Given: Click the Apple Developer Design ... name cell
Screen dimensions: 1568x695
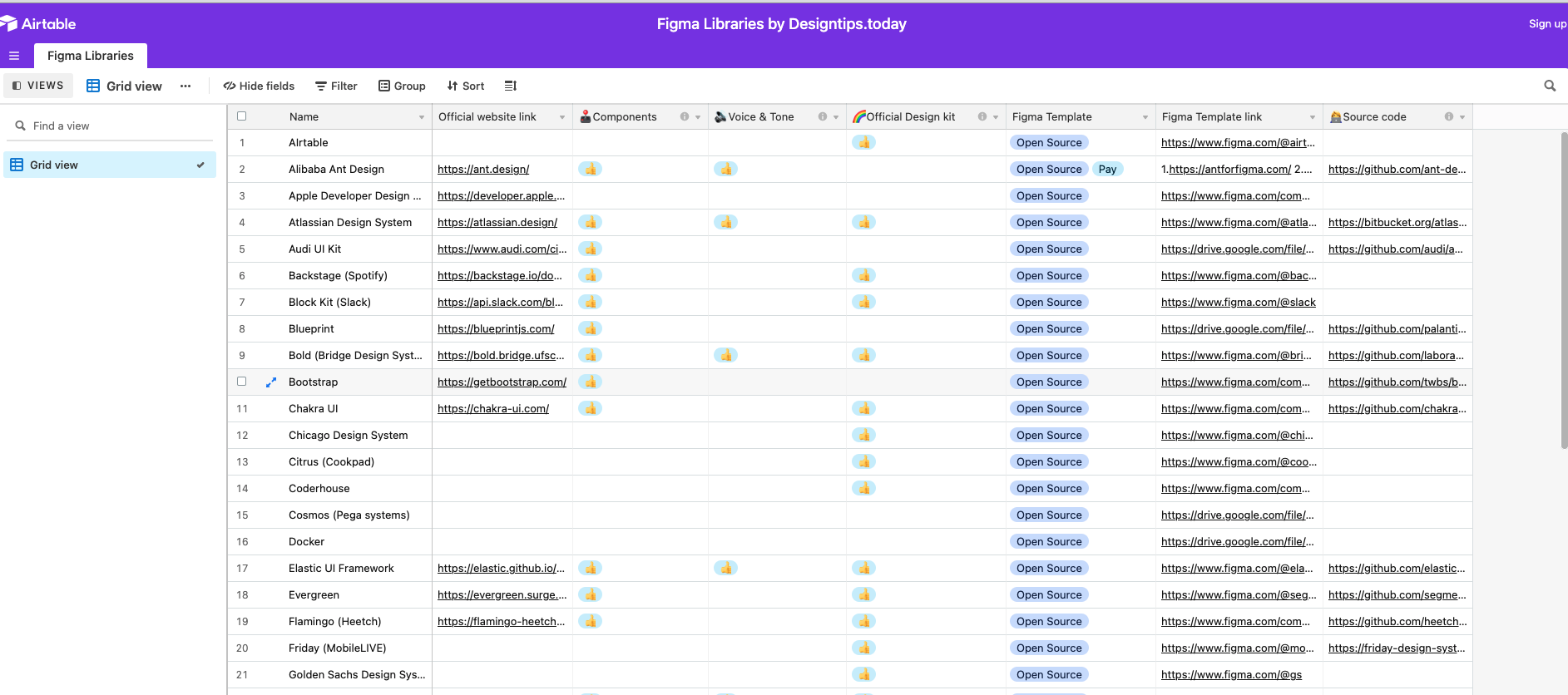Looking at the screenshot, I should [x=355, y=195].
